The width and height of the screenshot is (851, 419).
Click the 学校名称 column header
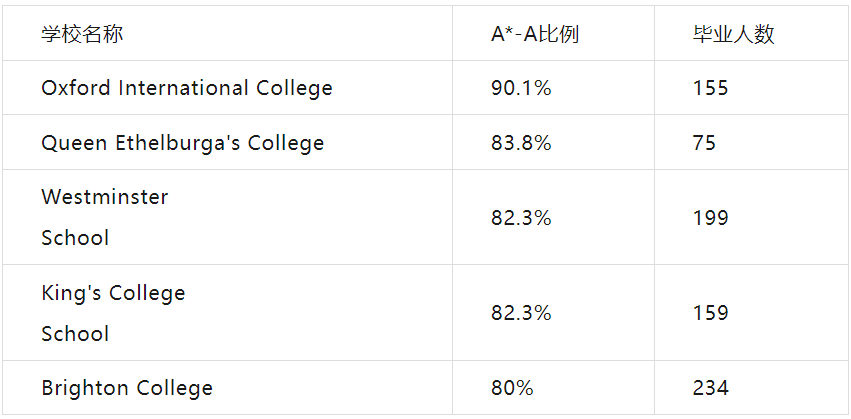(x=82, y=34)
